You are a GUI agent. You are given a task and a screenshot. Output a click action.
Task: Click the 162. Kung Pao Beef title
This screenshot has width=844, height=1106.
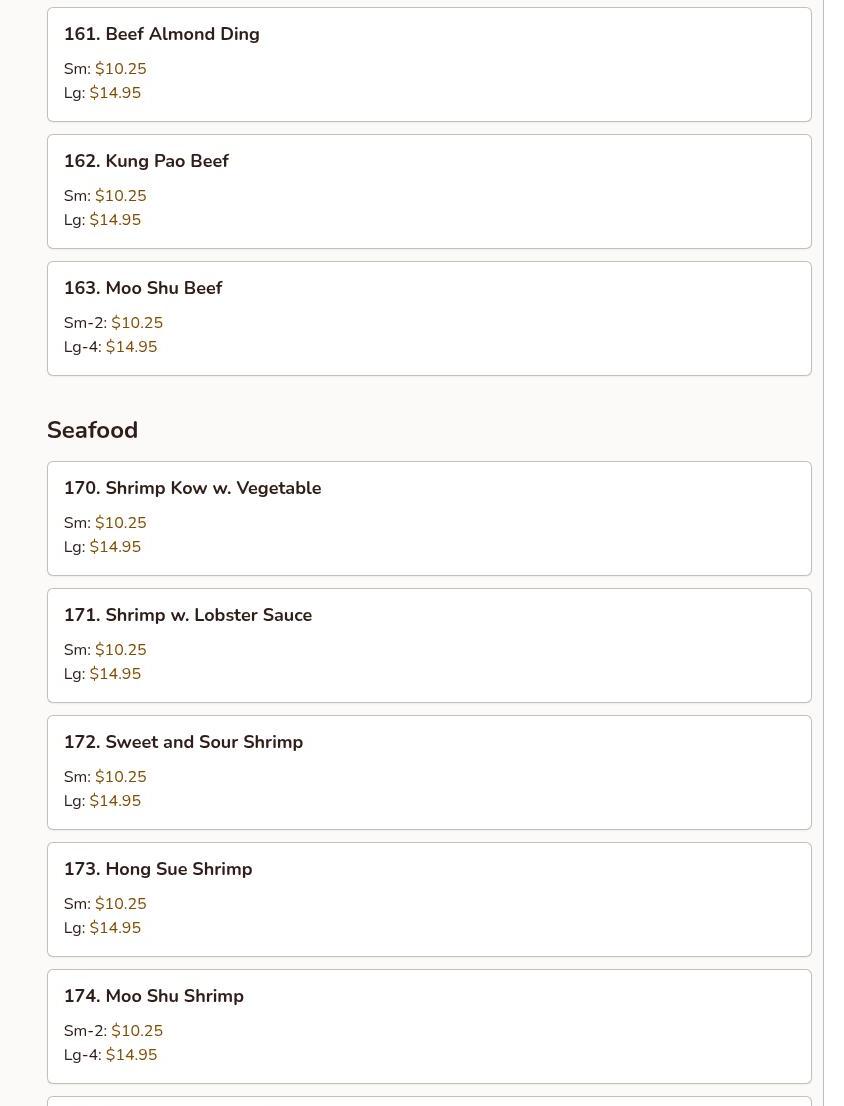tap(146, 161)
